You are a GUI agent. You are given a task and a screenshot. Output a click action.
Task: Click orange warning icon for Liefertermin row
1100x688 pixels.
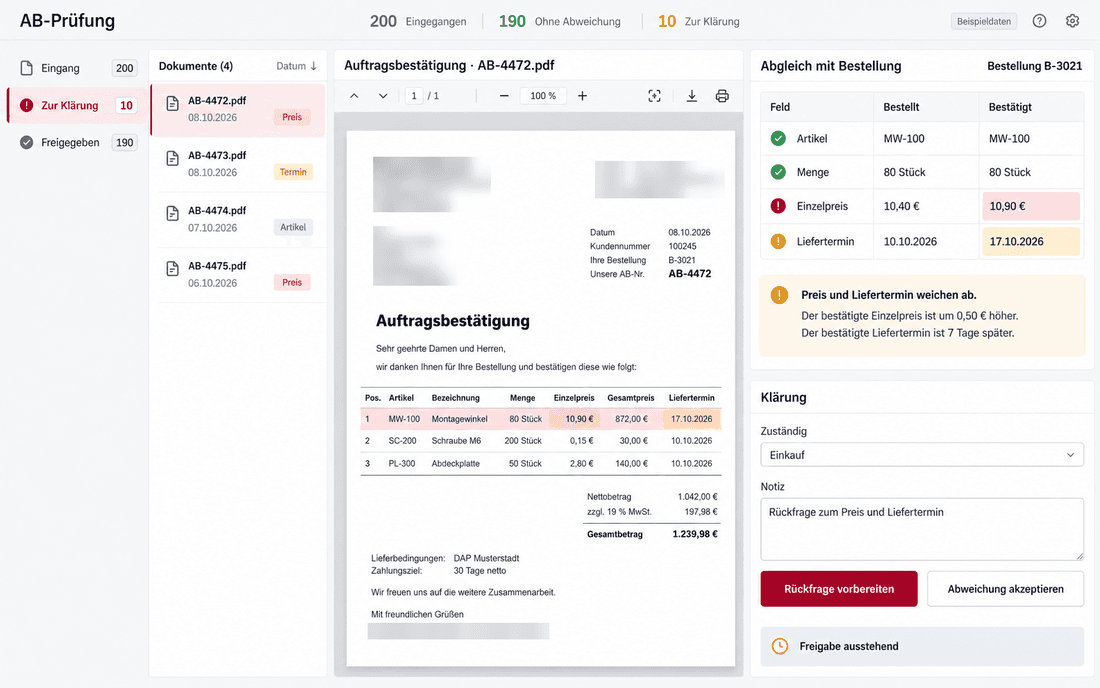(x=778, y=241)
